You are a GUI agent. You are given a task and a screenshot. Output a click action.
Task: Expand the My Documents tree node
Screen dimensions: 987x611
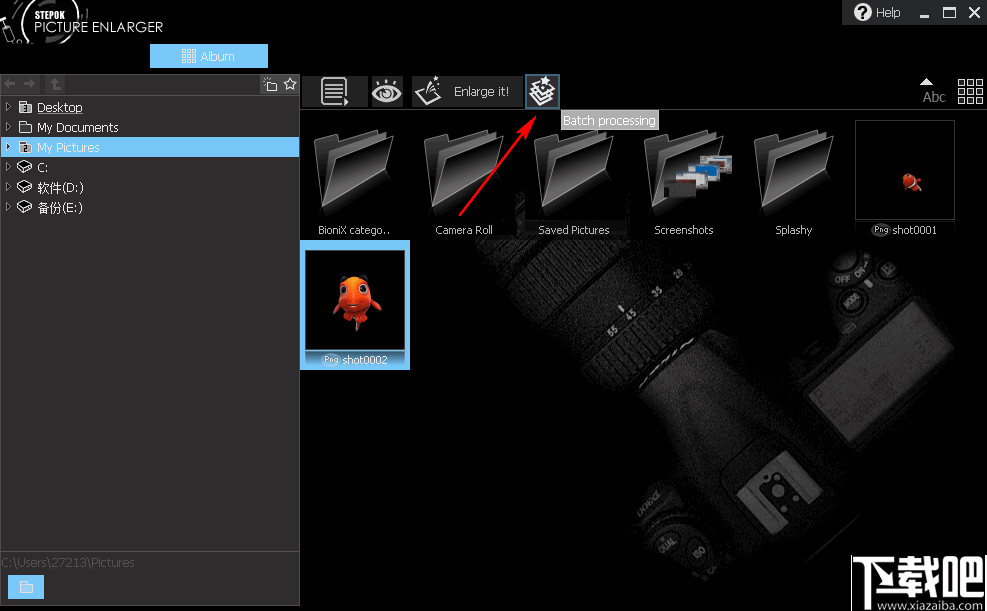click(x=8, y=126)
